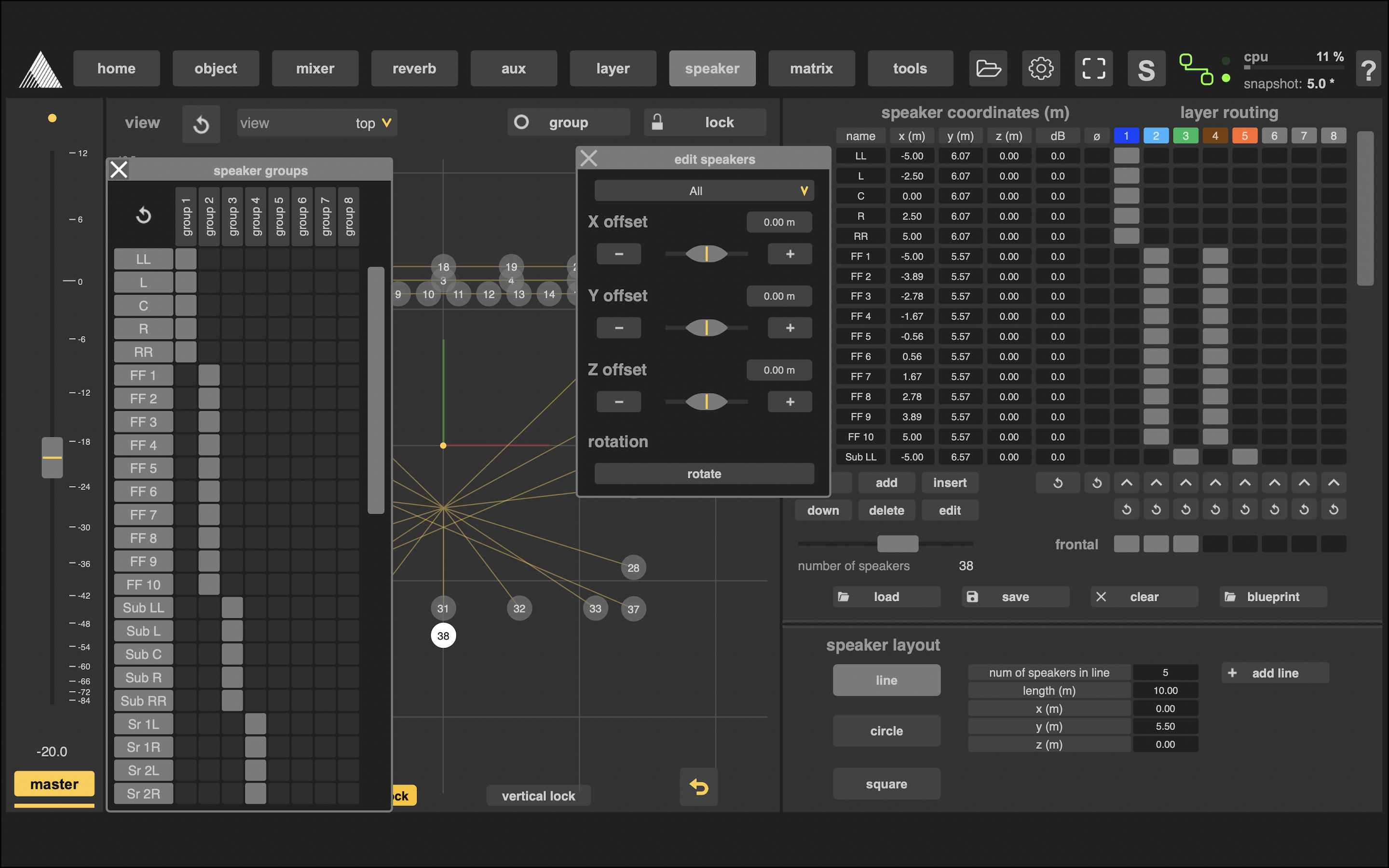
Task: Reset layer 8 routing with lower reset icon
Action: point(1334,509)
